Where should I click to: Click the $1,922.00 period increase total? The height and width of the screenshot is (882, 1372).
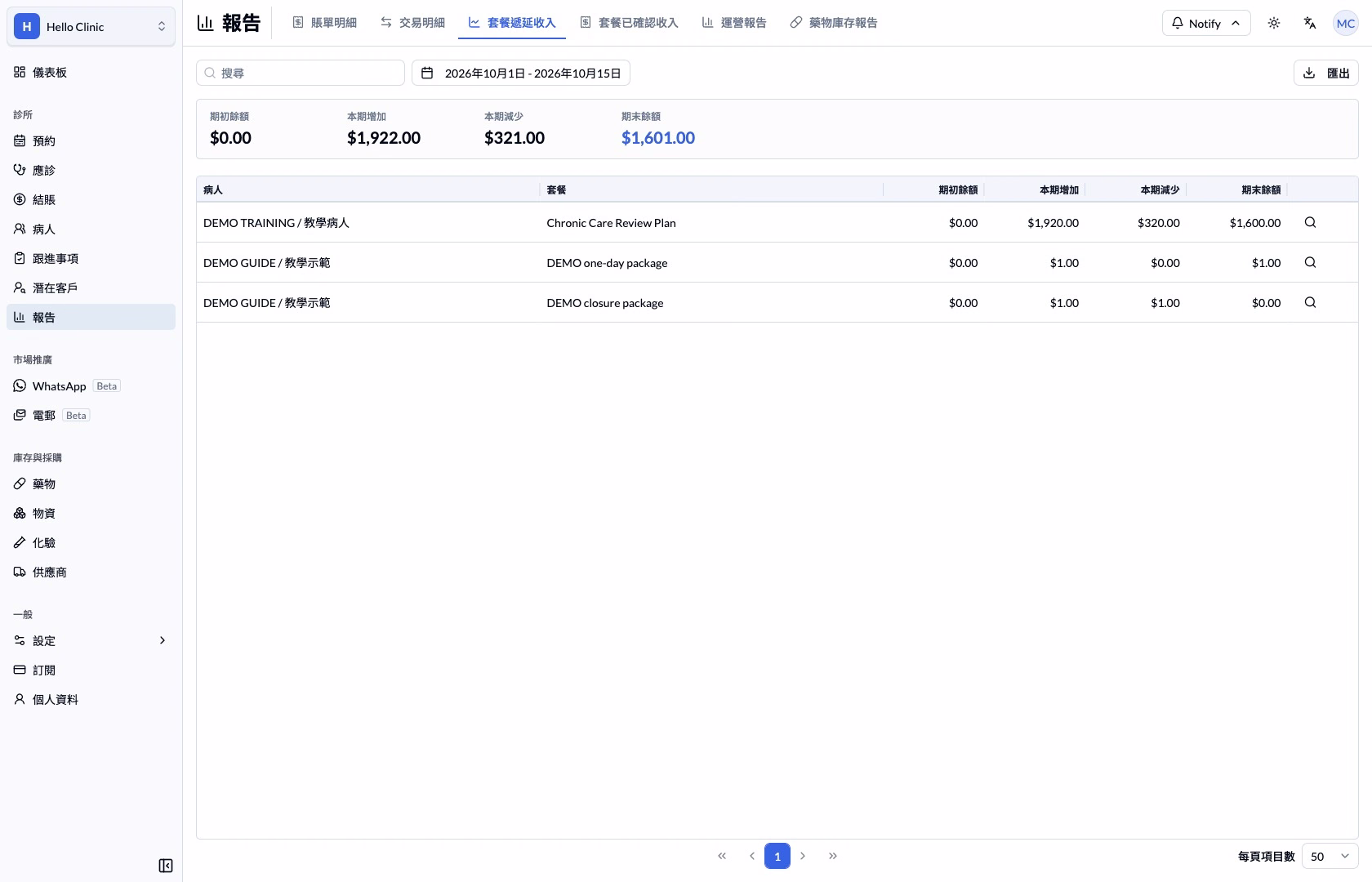tap(384, 138)
